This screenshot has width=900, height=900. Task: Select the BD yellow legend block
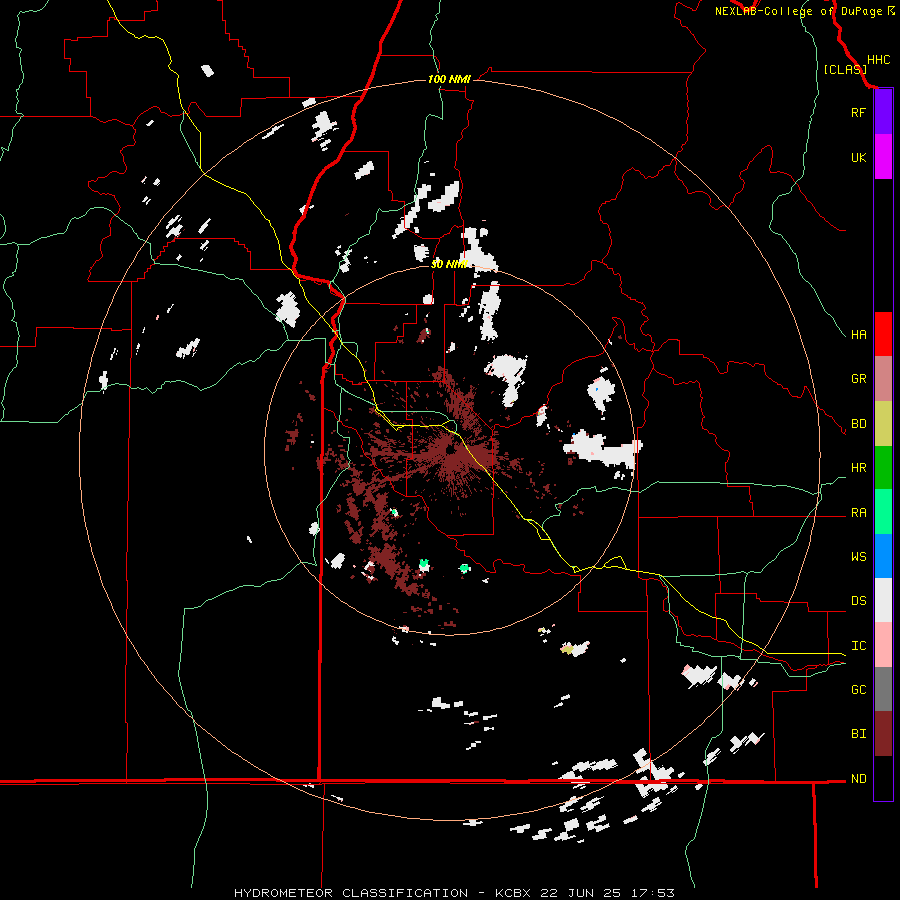pos(883,424)
